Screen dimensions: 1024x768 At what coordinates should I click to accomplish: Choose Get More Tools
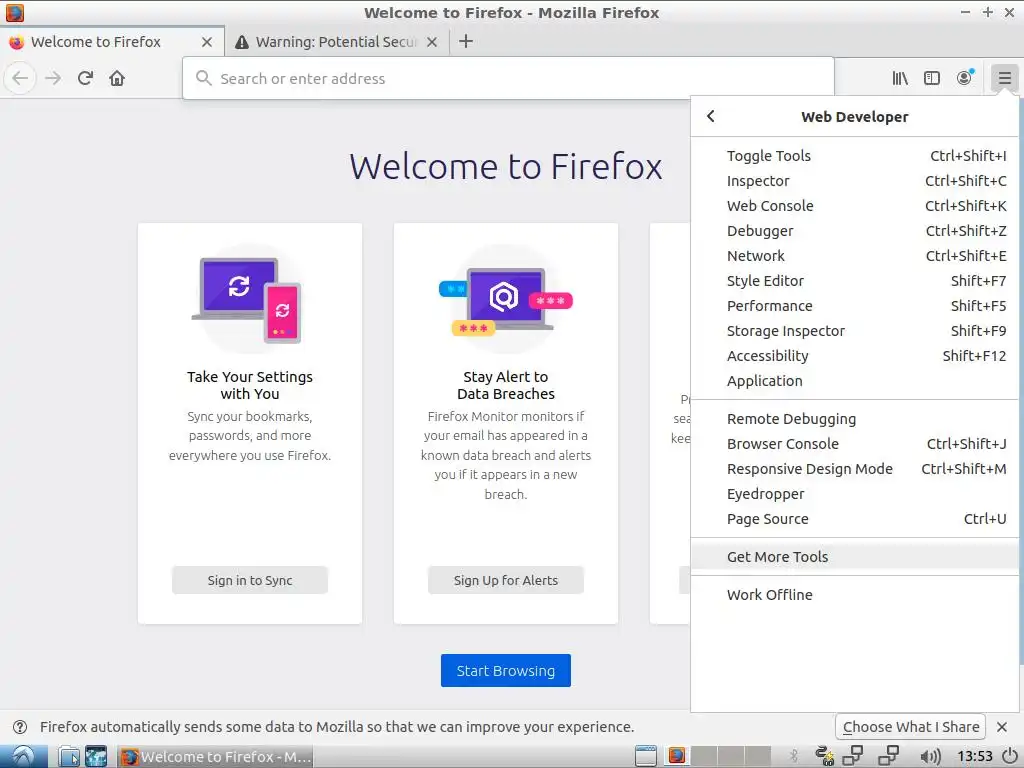[x=855, y=556]
